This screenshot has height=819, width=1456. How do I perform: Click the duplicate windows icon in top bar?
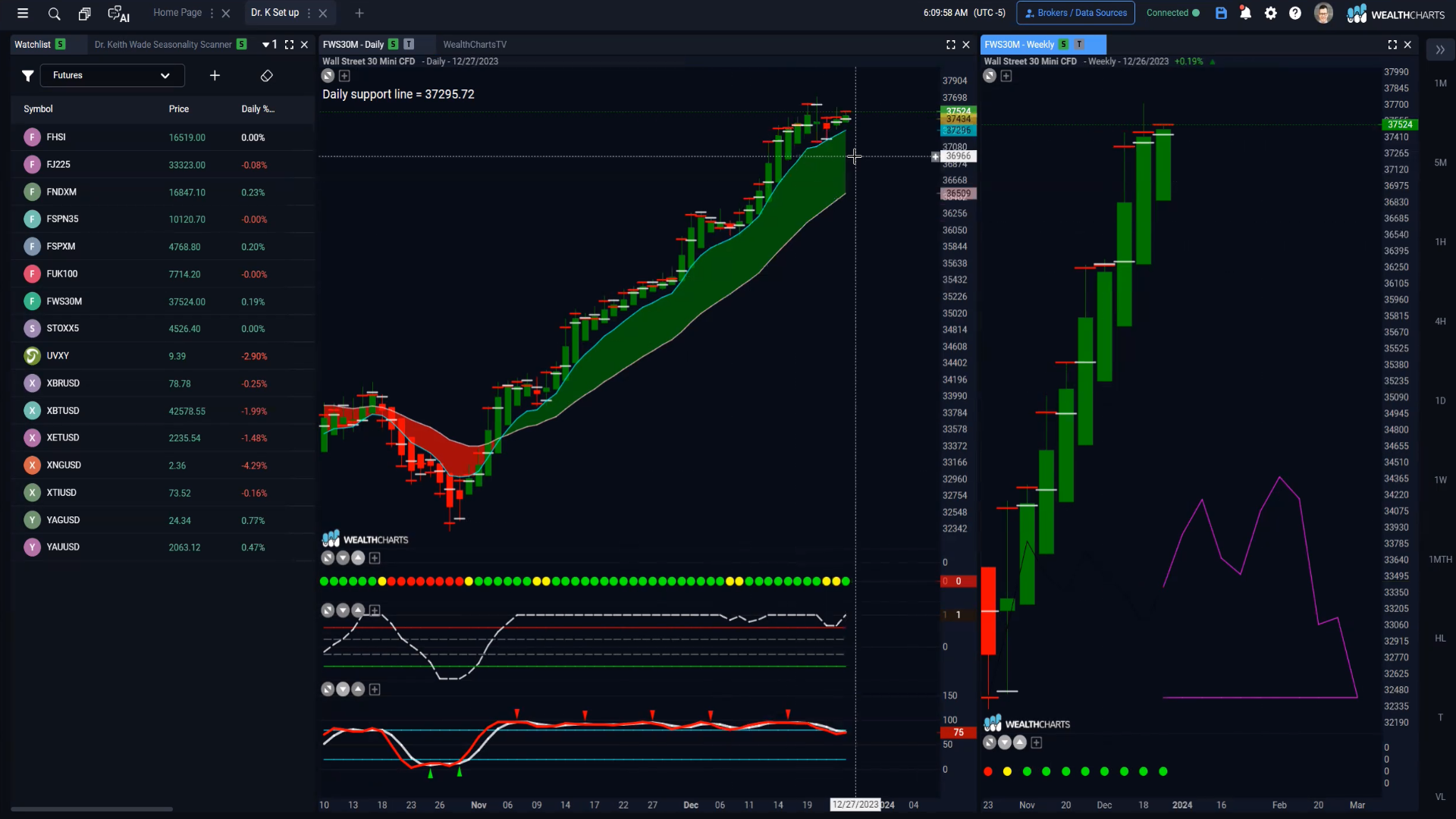click(x=84, y=14)
